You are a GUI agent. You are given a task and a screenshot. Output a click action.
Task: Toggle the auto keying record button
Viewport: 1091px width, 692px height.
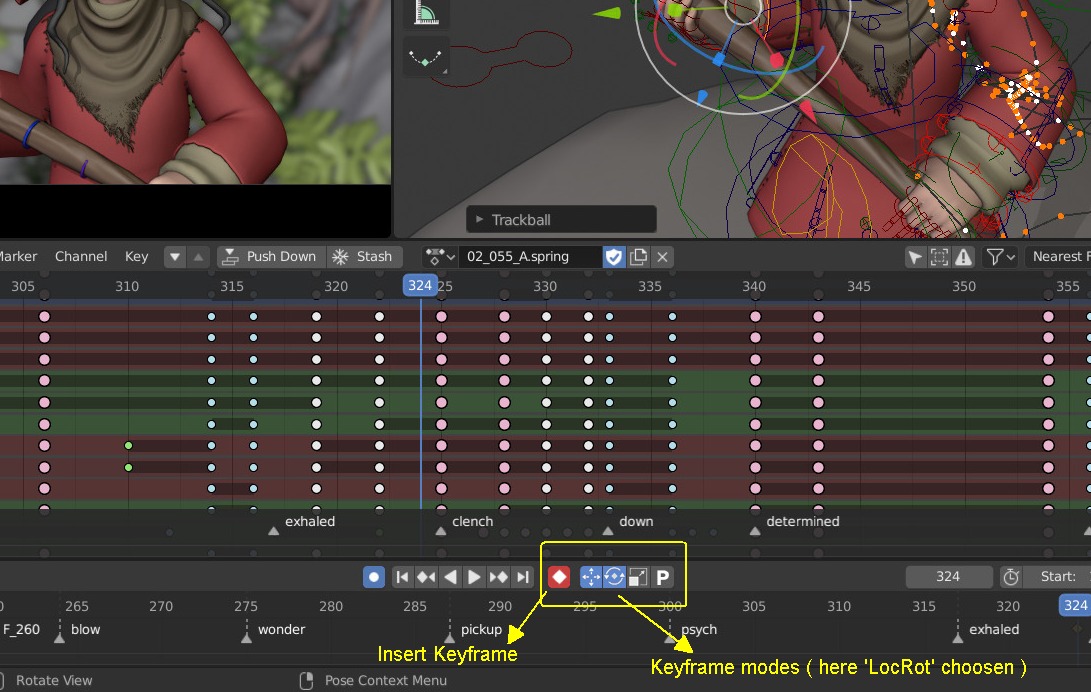pos(374,577)
